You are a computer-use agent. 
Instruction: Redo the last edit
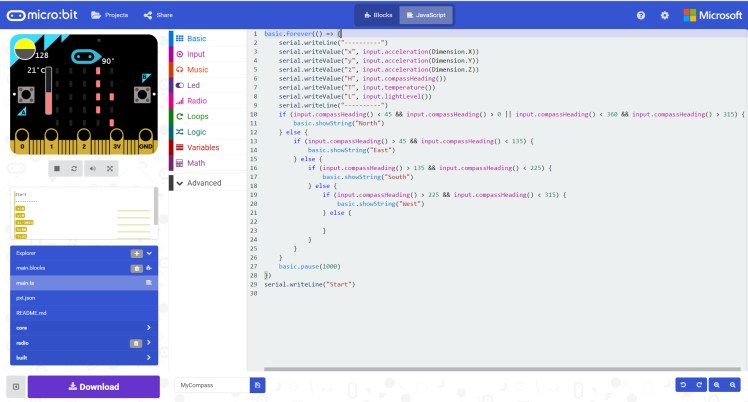point(699,385)
